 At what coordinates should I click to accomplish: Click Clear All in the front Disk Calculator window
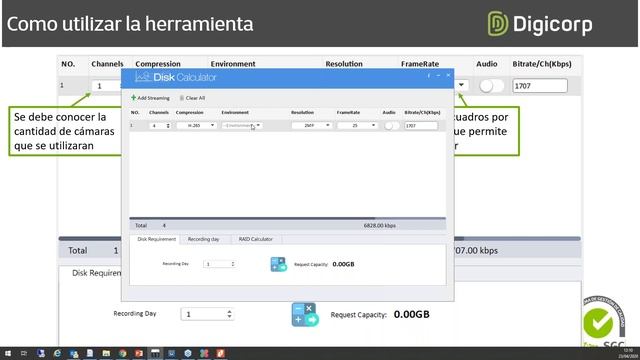pos(192,98)
